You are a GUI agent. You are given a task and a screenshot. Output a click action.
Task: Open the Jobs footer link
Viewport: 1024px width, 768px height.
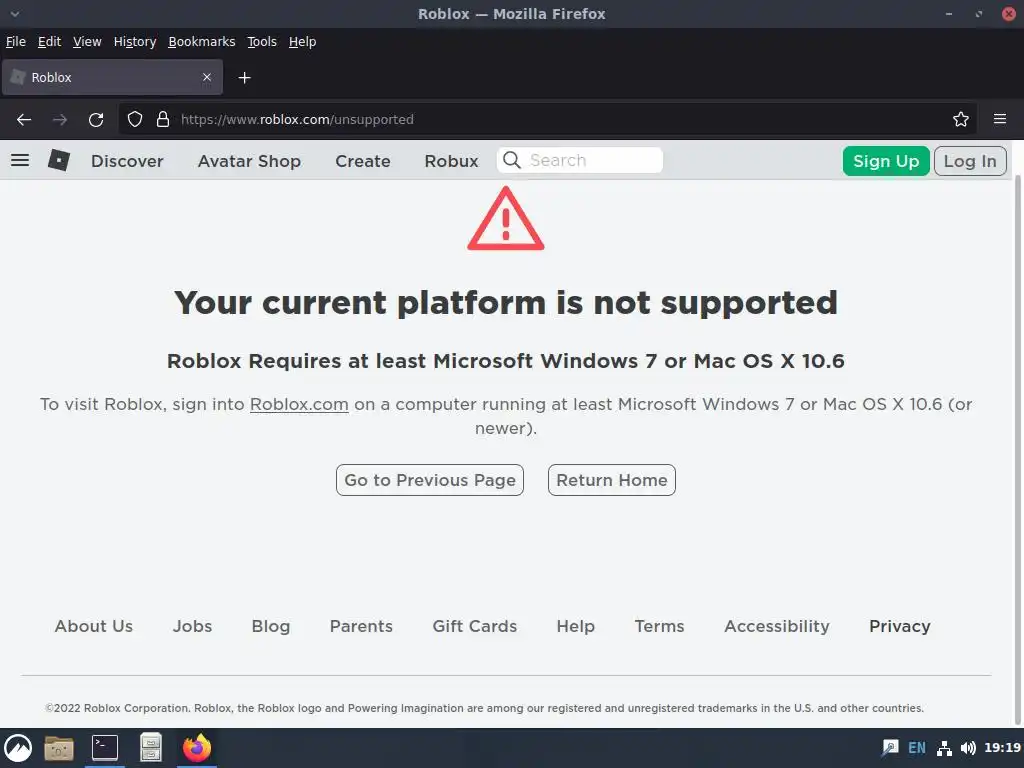pyautogui.click(x=192, y=626)
